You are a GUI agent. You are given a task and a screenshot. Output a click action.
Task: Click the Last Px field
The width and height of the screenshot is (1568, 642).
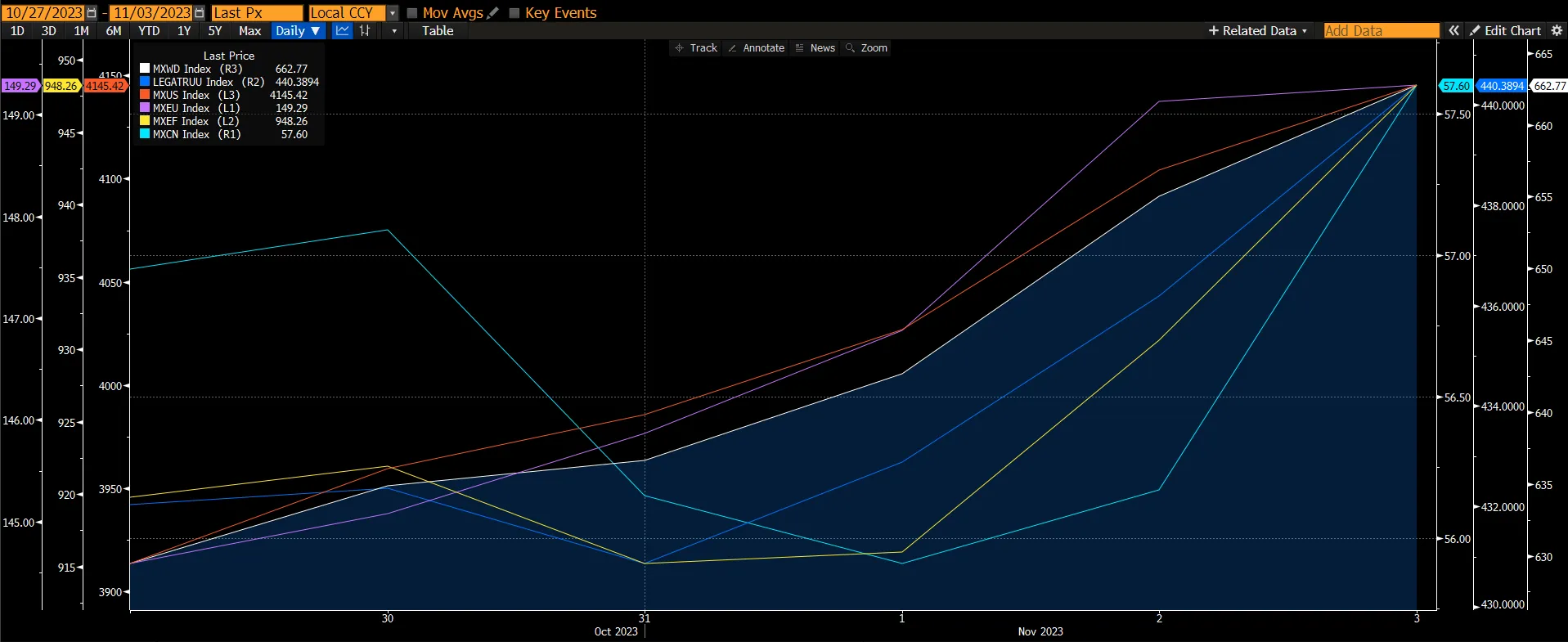click(x=257, y=13)
